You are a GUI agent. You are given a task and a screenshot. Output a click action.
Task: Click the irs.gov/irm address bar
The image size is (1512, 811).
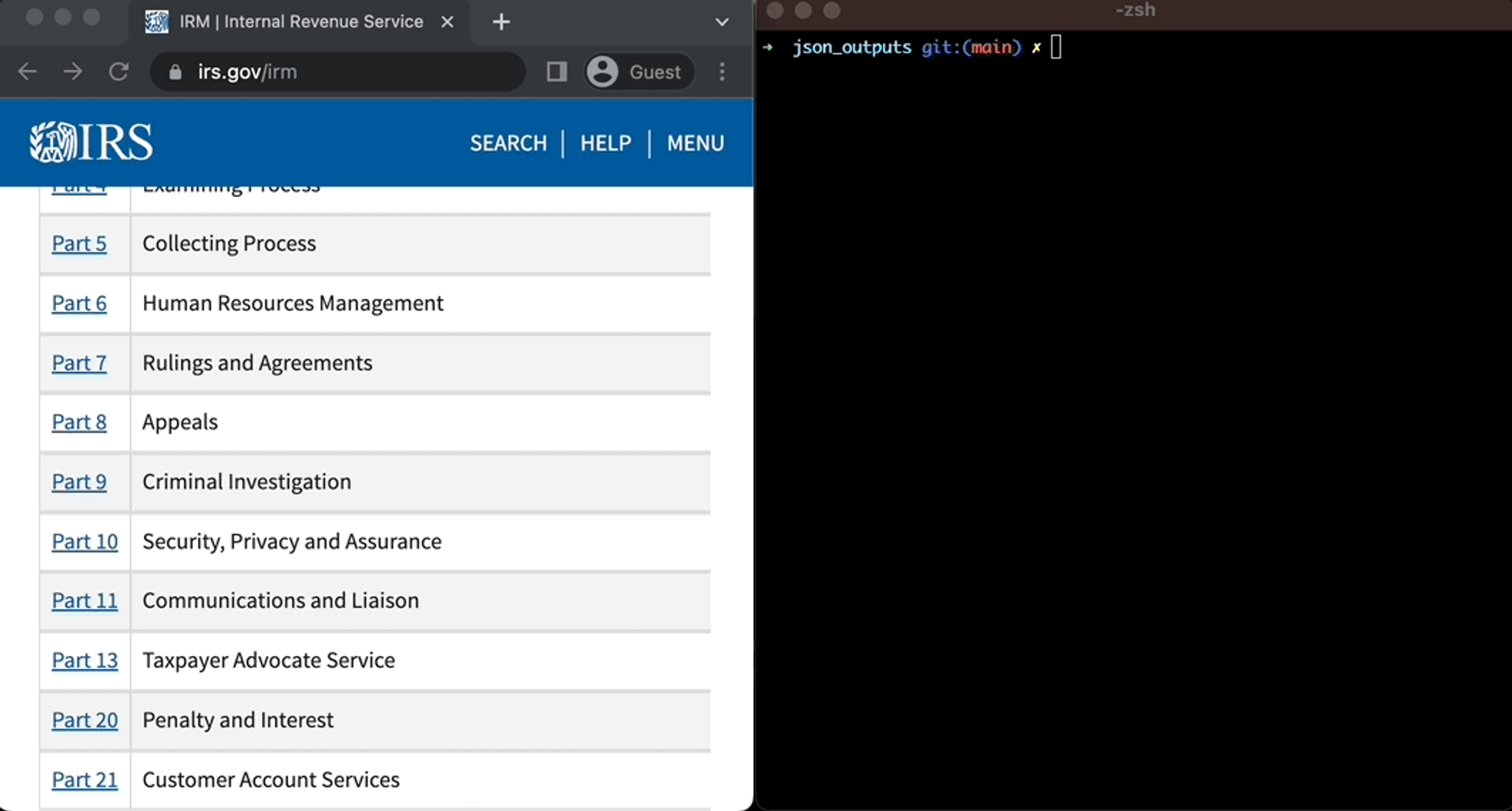tap(337, 72)
